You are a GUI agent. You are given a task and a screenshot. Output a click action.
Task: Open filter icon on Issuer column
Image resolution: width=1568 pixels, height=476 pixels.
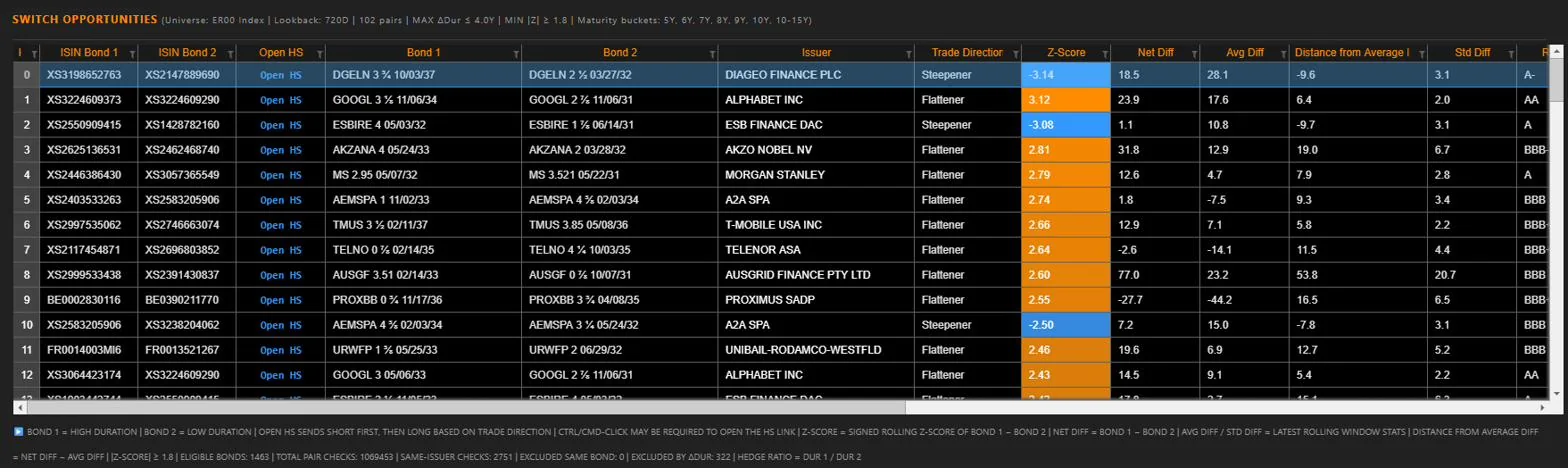(907, 53)
